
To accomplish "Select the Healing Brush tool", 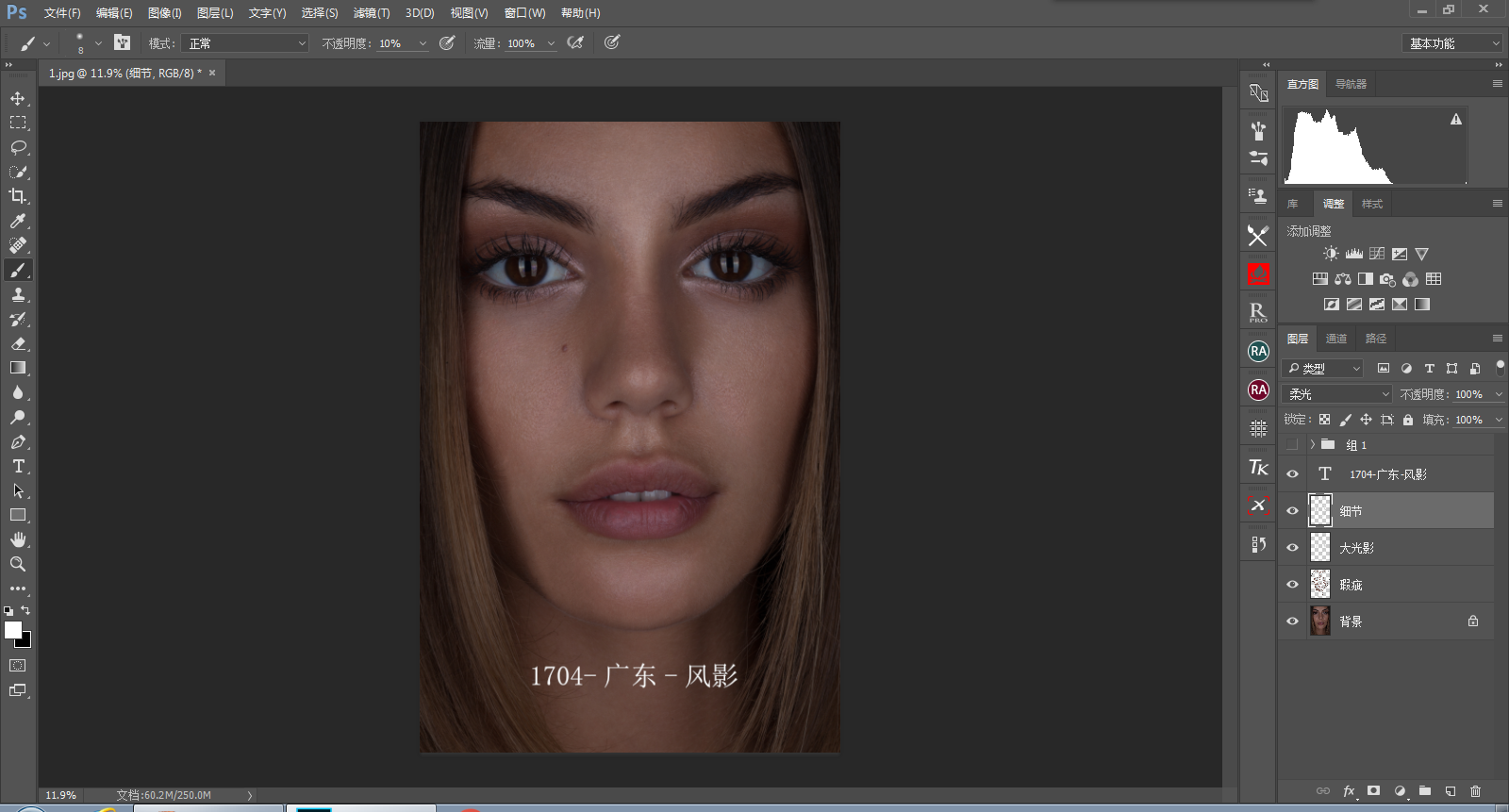I will coord(18,245).
